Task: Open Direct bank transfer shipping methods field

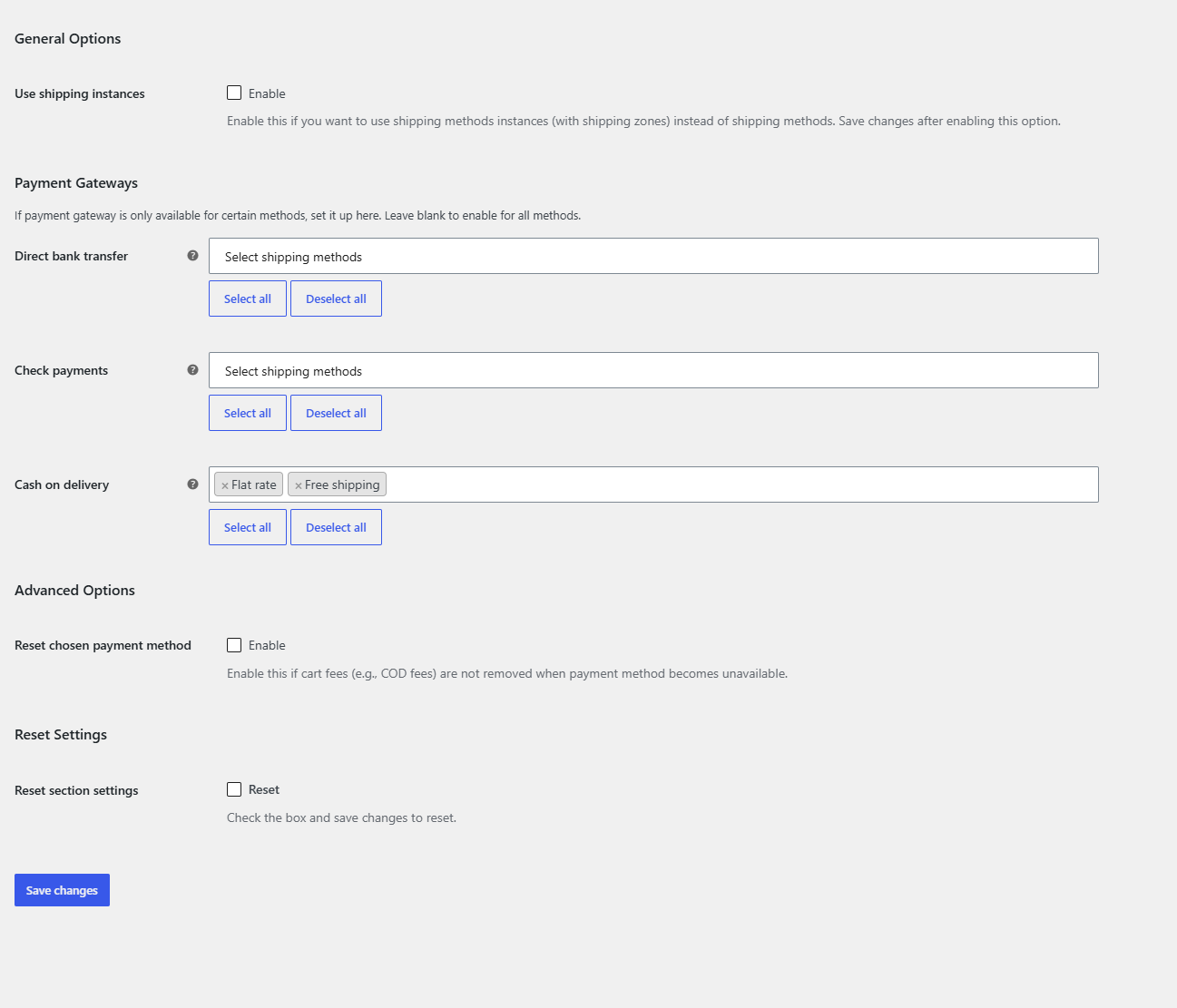Action: 653,256
